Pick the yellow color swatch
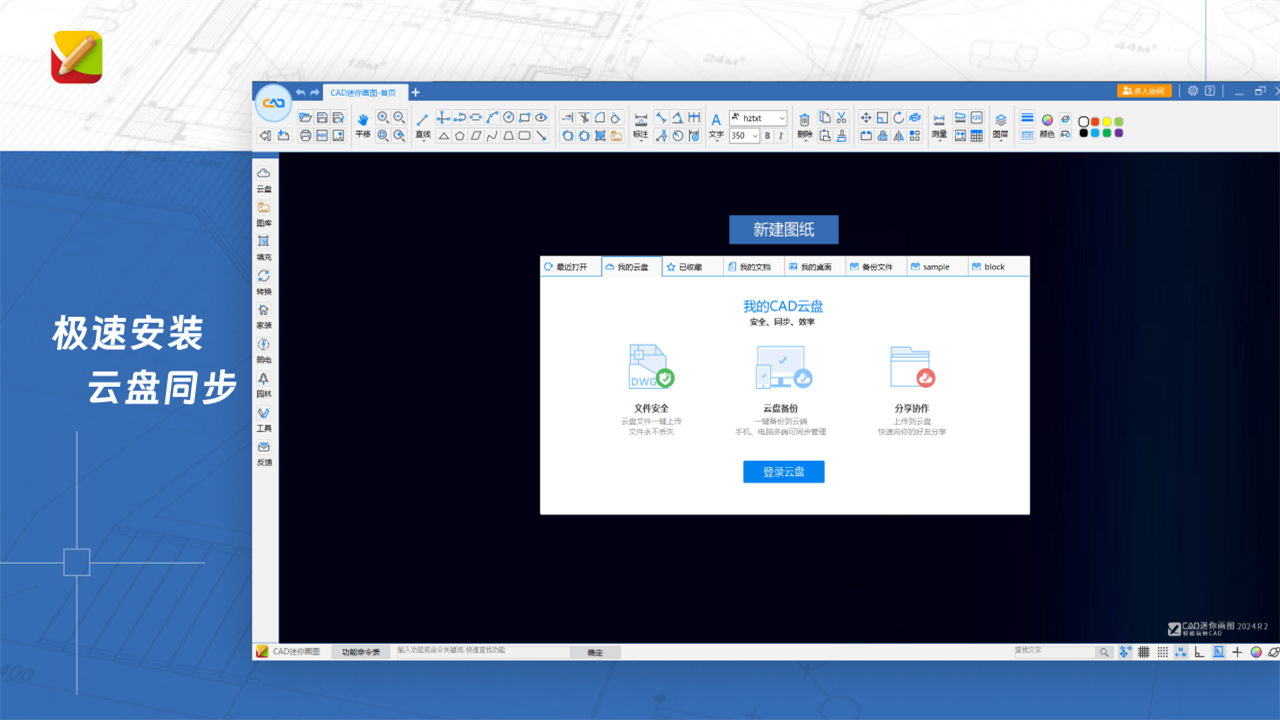The image size is (1280, 720). pyautogui.click(x=1107, y=122)
